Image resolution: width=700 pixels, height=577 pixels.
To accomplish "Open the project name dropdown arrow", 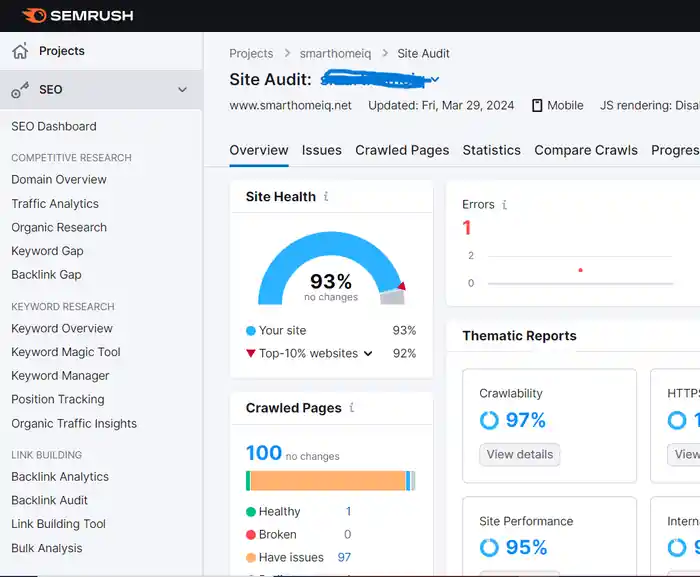I will [435, 79].
